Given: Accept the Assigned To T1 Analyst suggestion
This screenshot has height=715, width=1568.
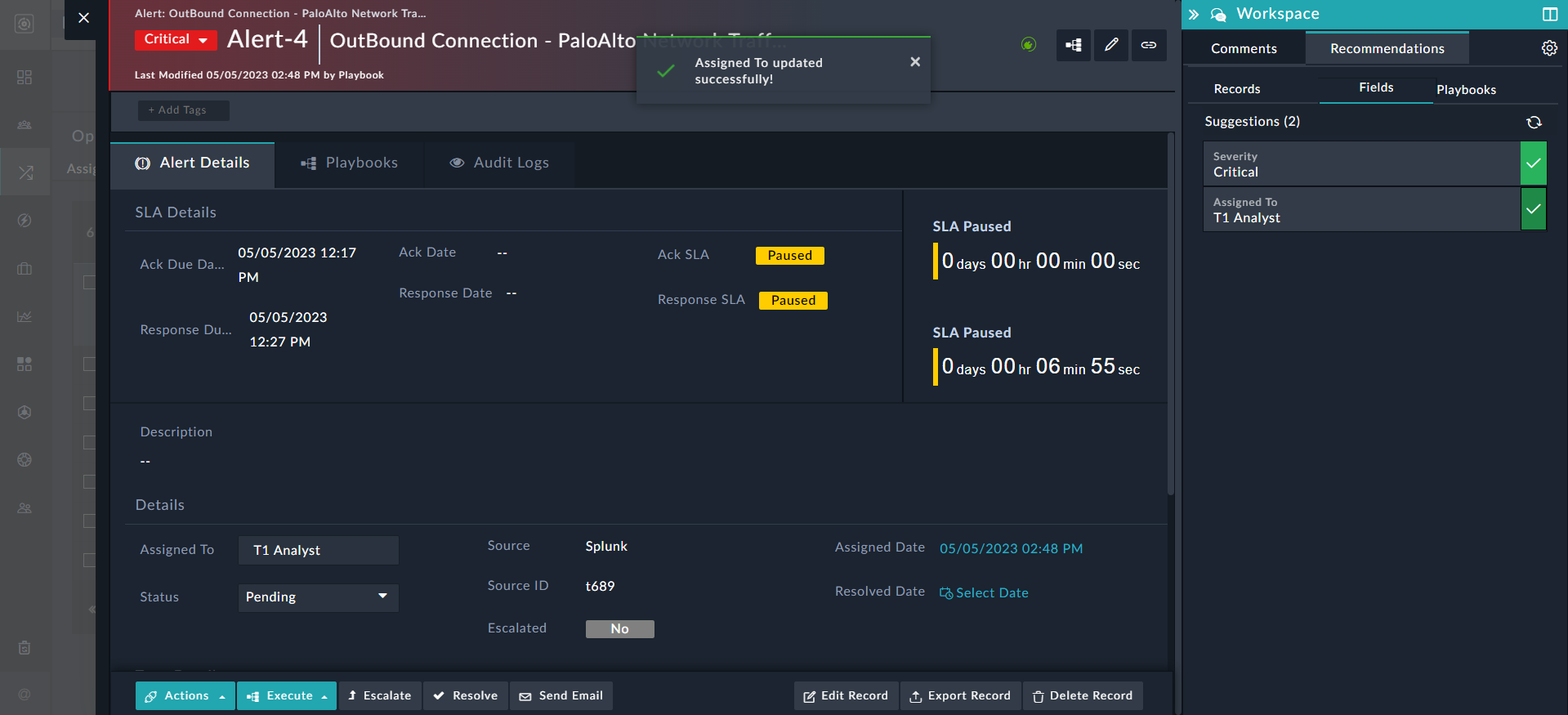Looking at the screenshot, I should (1533, 209).
